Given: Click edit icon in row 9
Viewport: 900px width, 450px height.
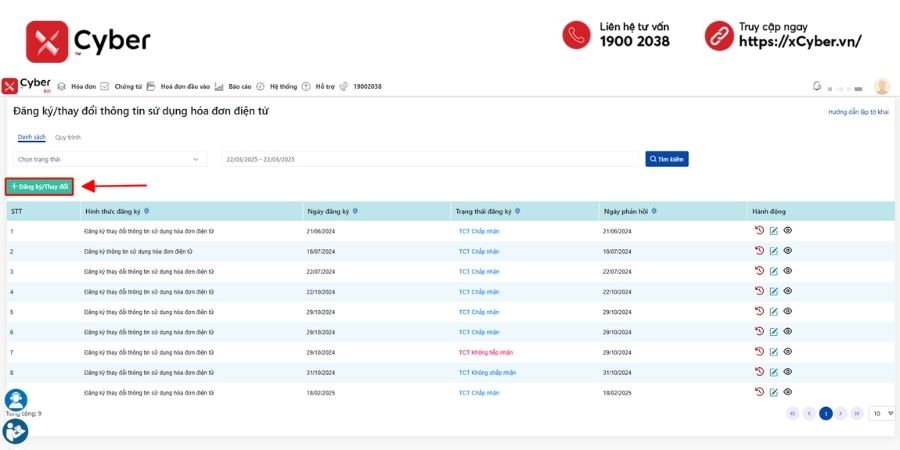Looking at the screenshot, I should point(774,393).
